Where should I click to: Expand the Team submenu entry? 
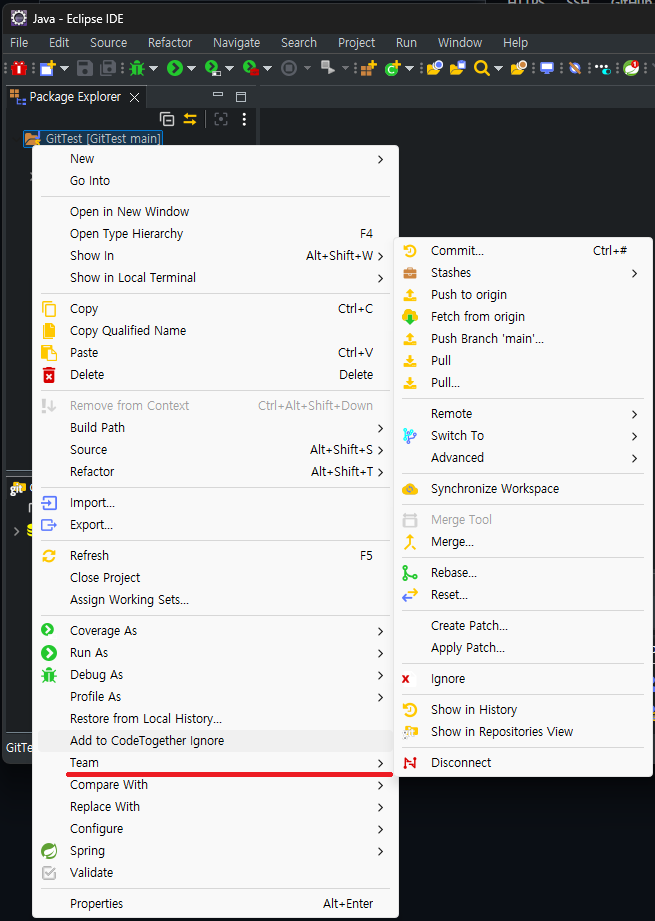[216, 762]
